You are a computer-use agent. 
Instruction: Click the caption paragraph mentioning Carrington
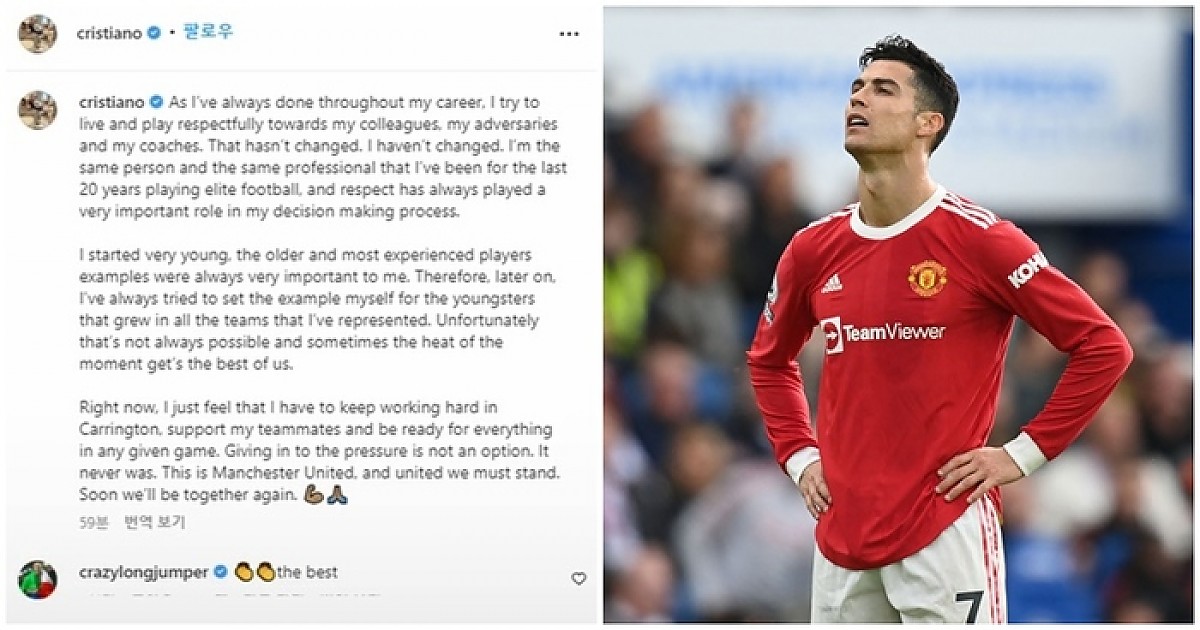[316, 451]
